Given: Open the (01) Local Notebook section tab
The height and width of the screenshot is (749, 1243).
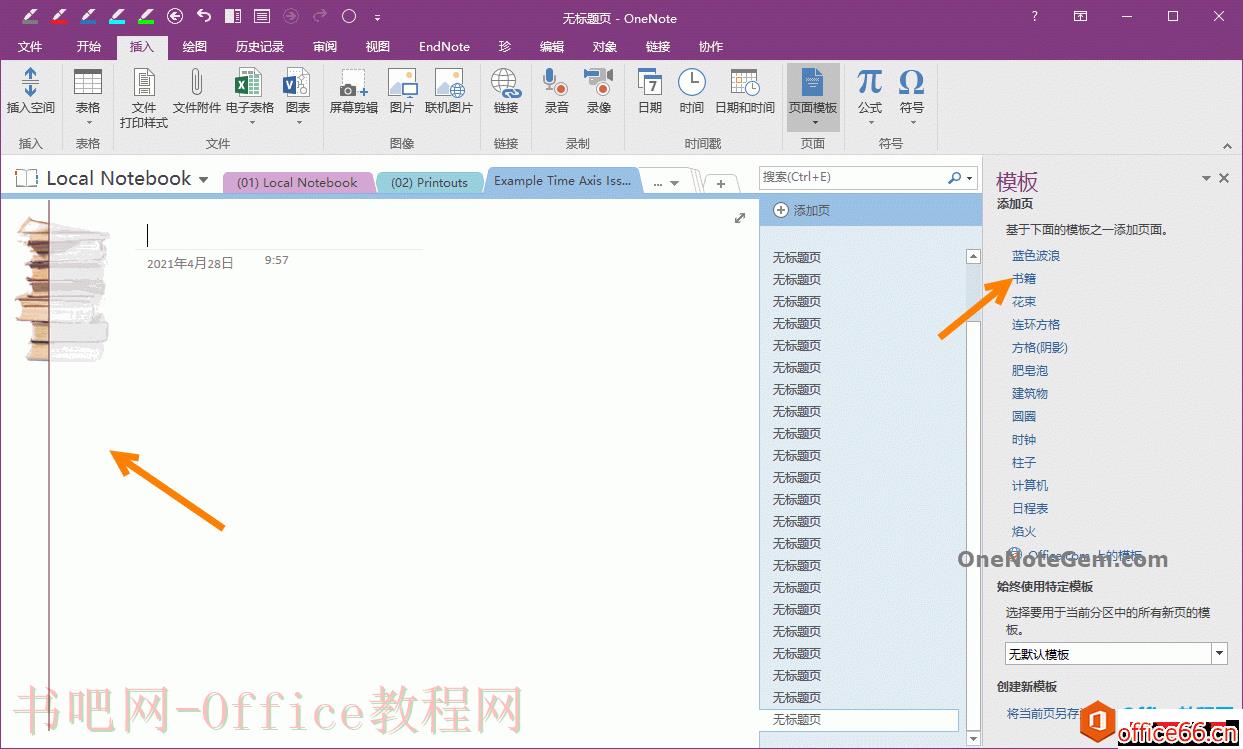Looking at the screenshot, I should point(297,182).
